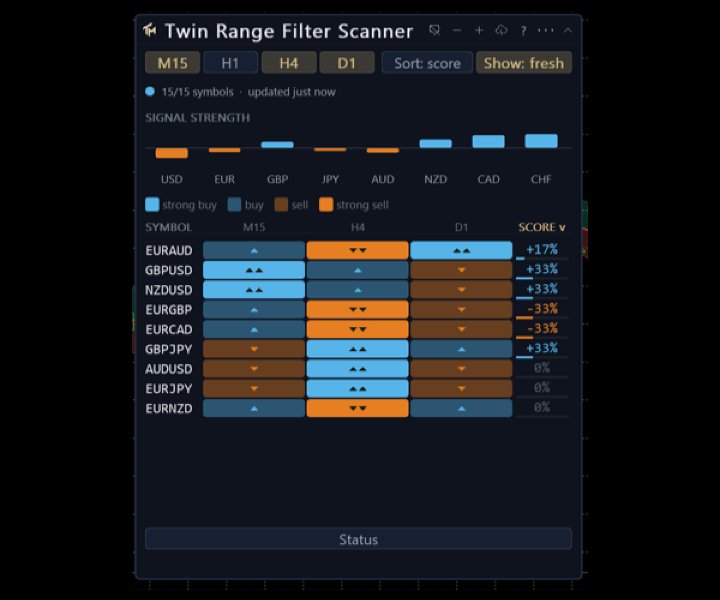Click GBPJPY M15 sell cell

[x=254, y=349]
